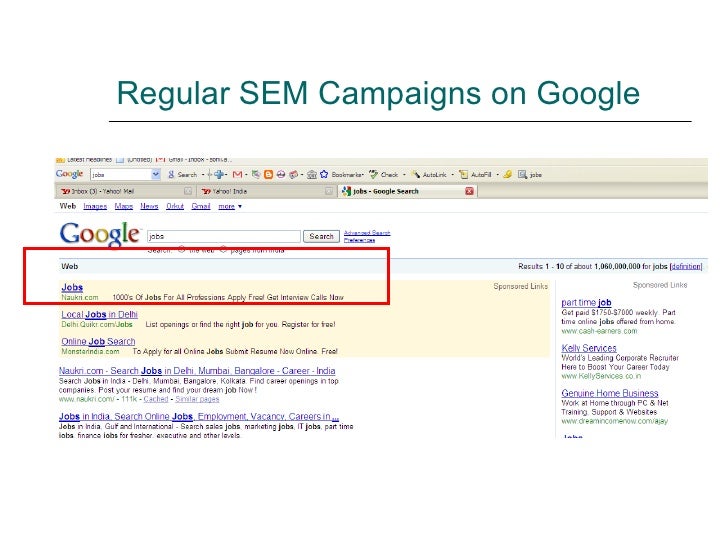Open the Bookmarks dropdown arrow
The height and width of the screenshot is (546, 728).
(363, 175)
